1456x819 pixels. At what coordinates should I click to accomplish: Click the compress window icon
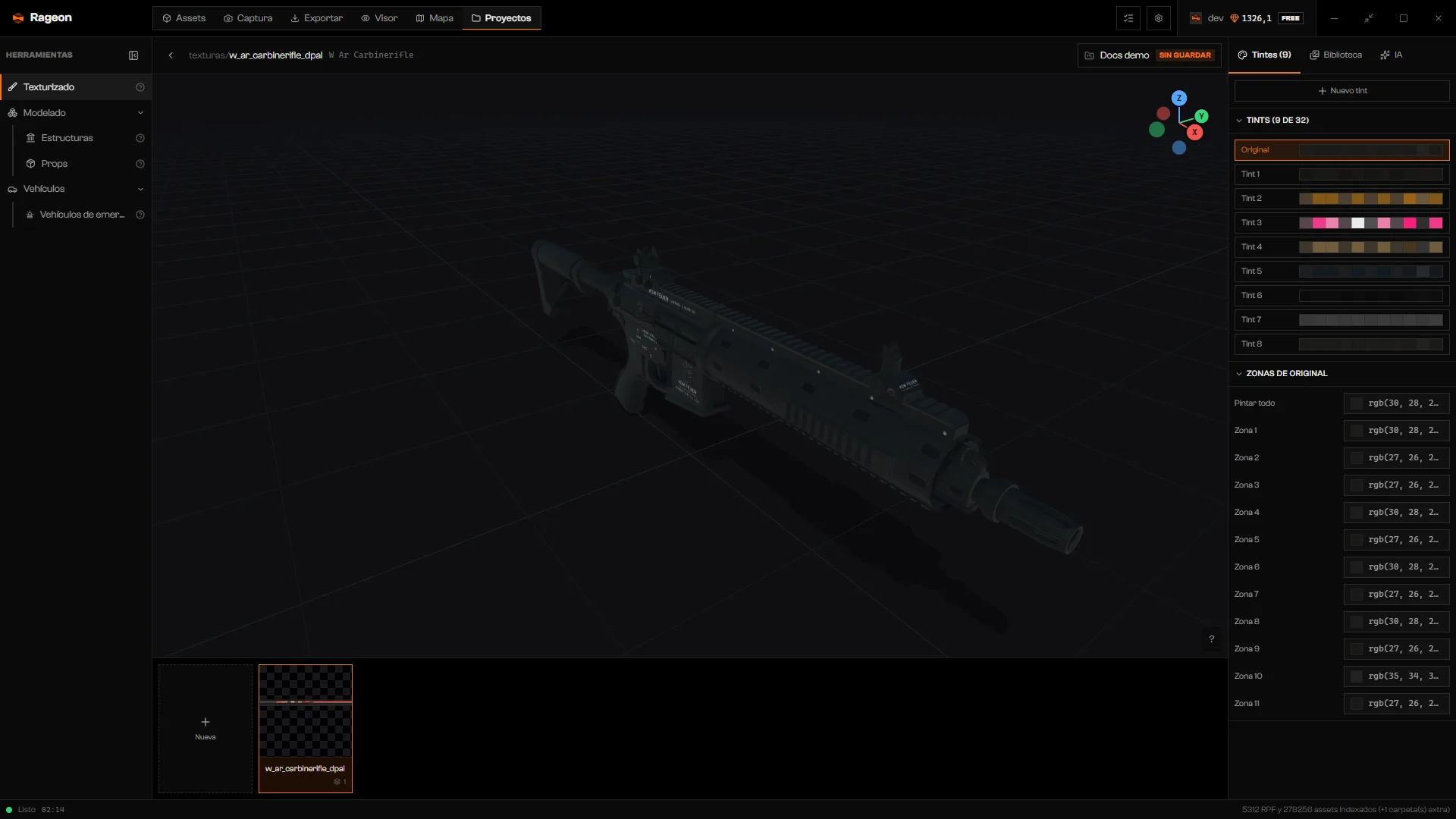coord(1369,18)
